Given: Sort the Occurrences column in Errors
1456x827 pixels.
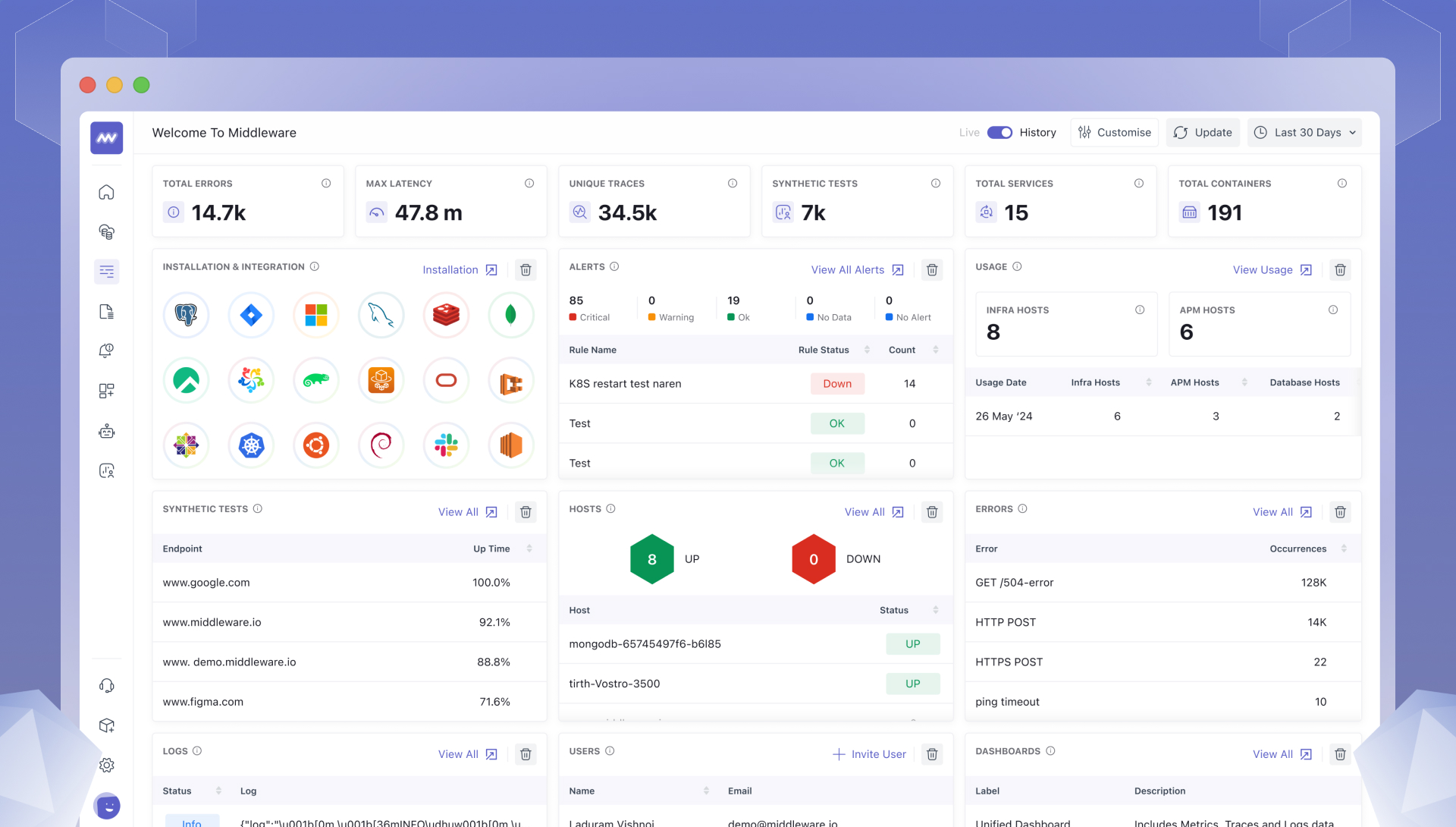Looking at the screenshot, I should point(1344,548).
